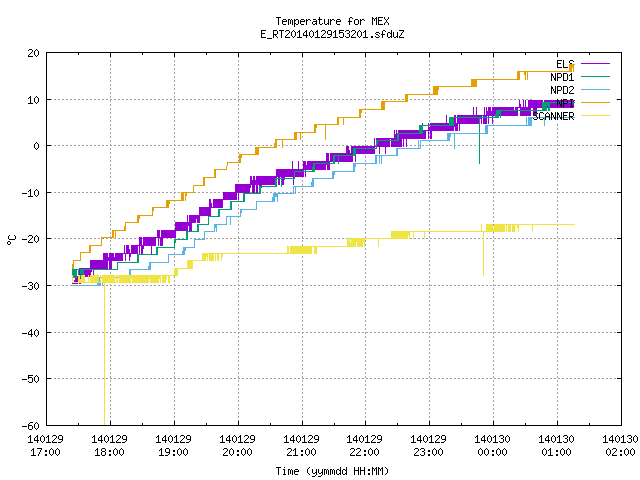
Task: Click the green NPD1 legend line sample
Action: pyautogui.click(x=595, y=77)
